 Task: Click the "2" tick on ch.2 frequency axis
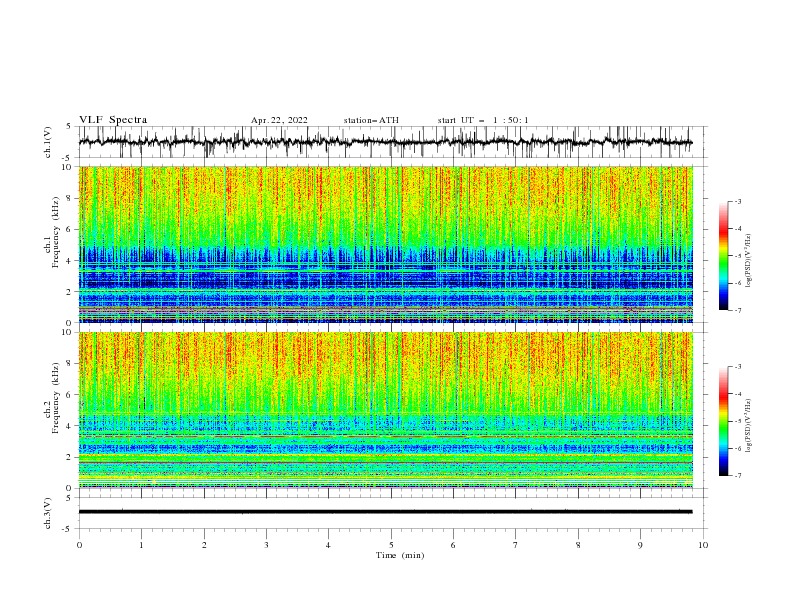click(x=69, y=457)
